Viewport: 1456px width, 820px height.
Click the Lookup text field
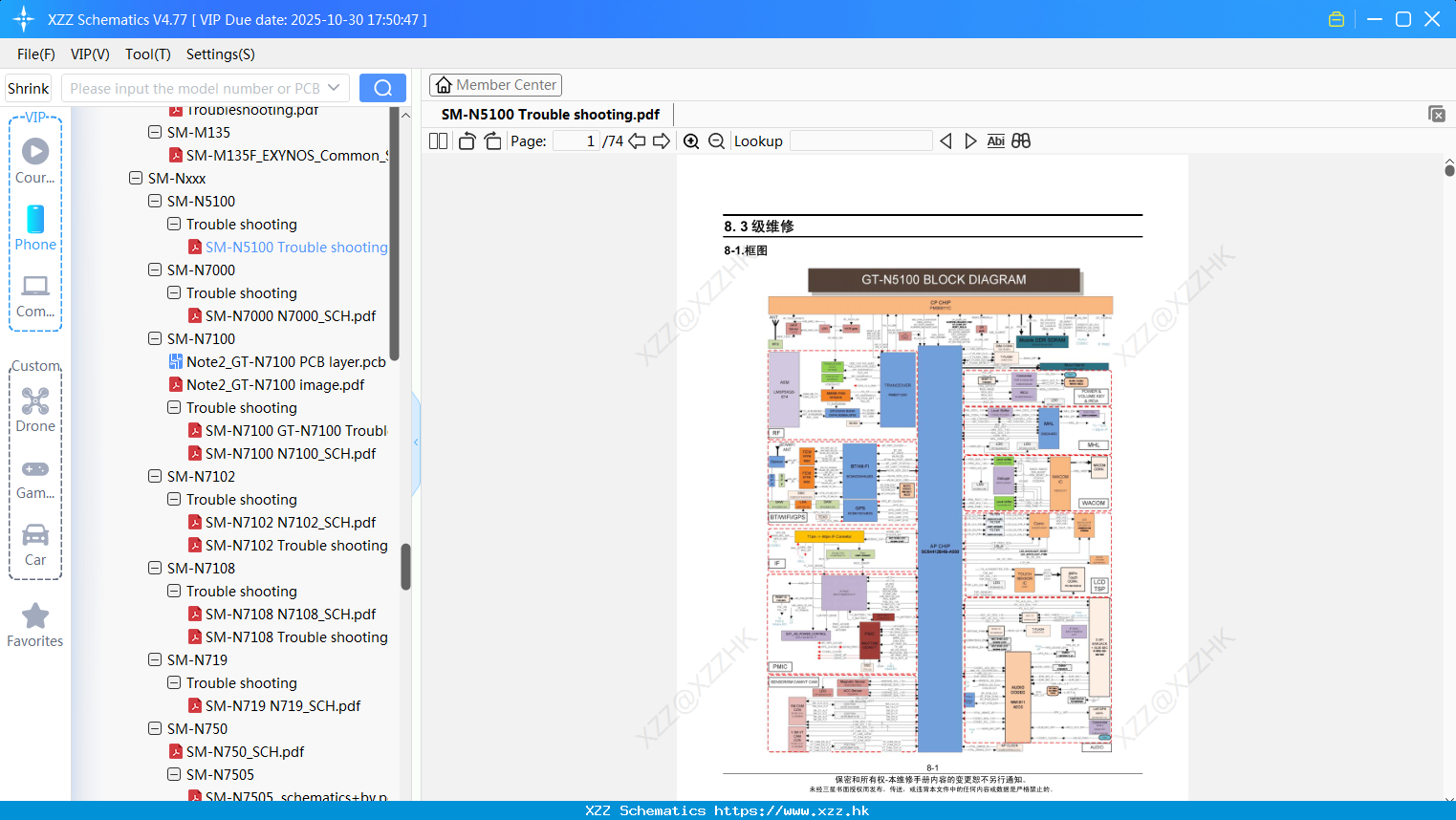click(x=861, y=141)
